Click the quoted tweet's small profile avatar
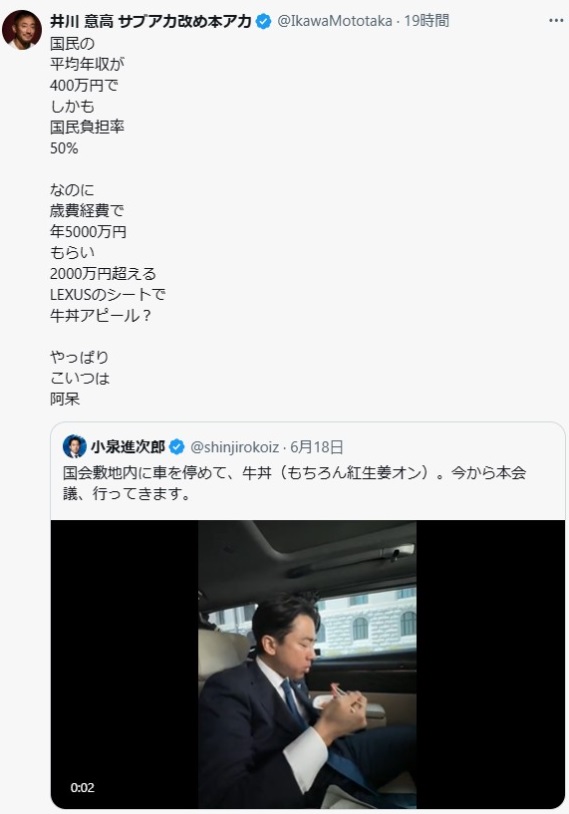This screenshot has height=814, width=569. [x=74, y=446]
